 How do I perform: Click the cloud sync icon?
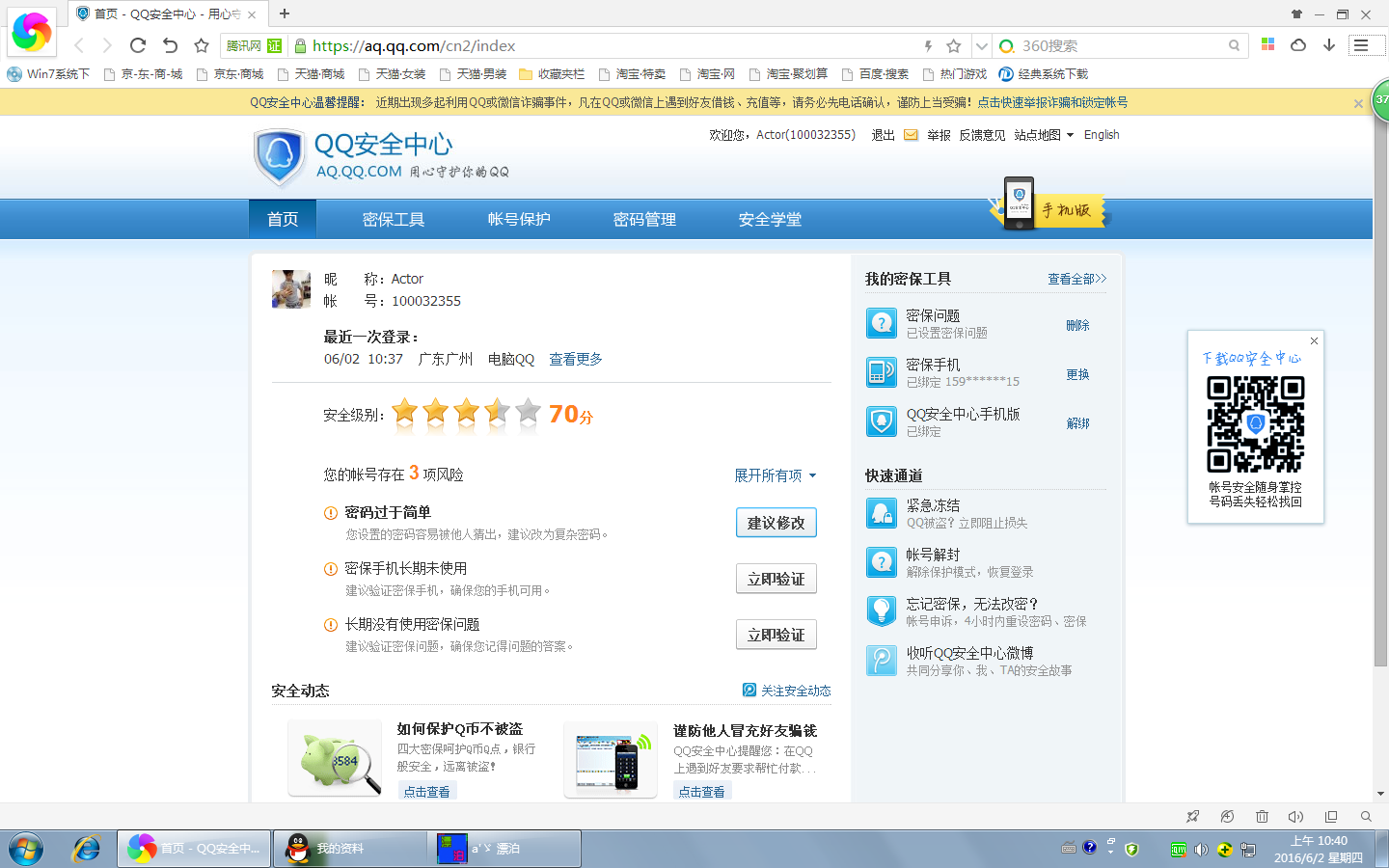1298,45
